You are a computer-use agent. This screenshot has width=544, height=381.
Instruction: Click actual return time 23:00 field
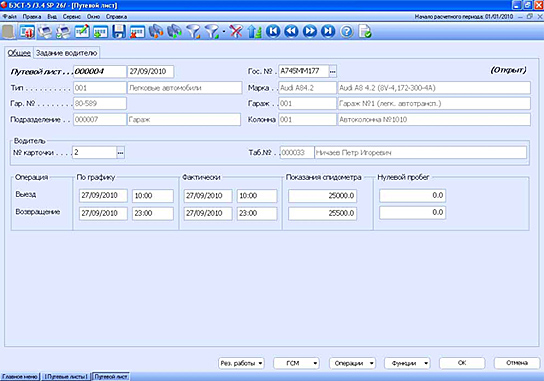(257, 213)
